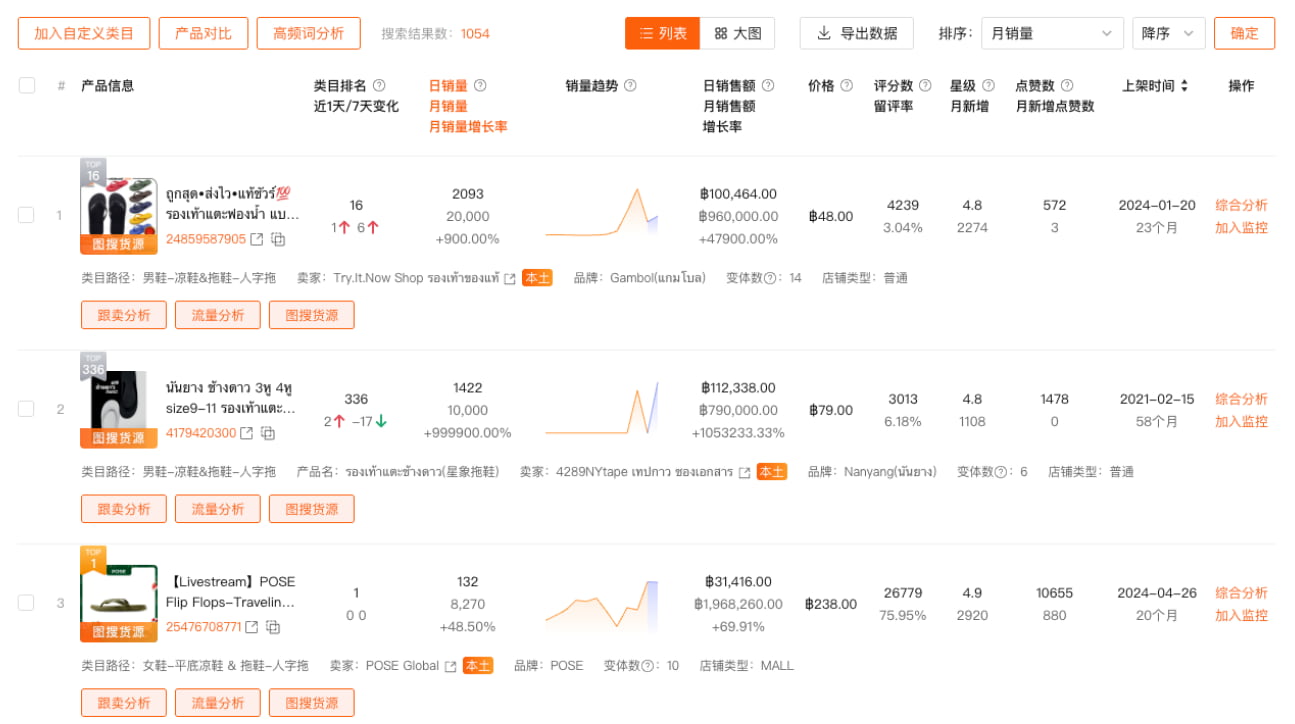Switch to the 大图 view tab
This screenshot has width=1295, height=724.
pos(740,33)
